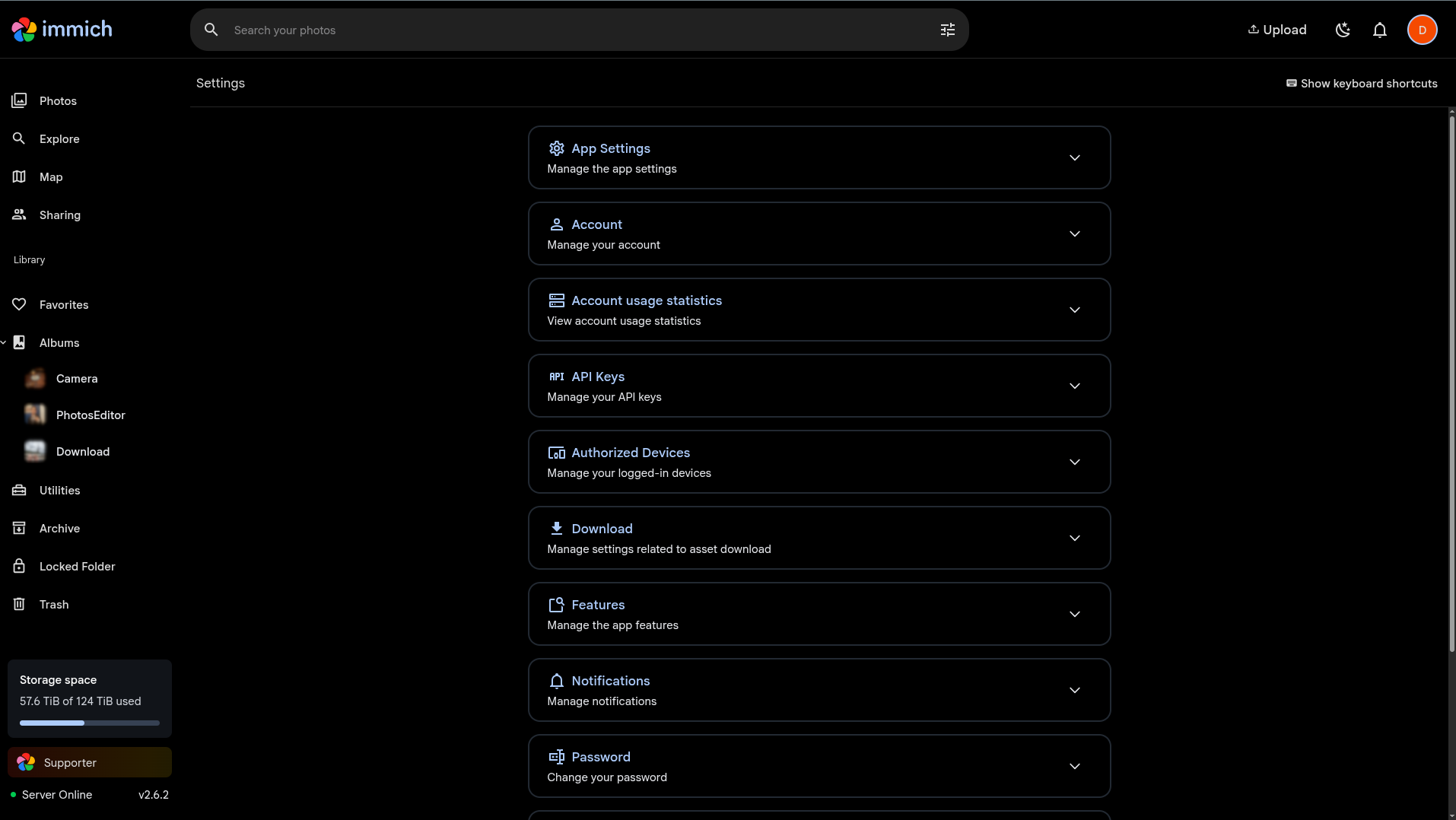Open search filters with the sliders icon
Image resolution: width=1456 pixels, height=820 pixels.
(x=947, y=30)
